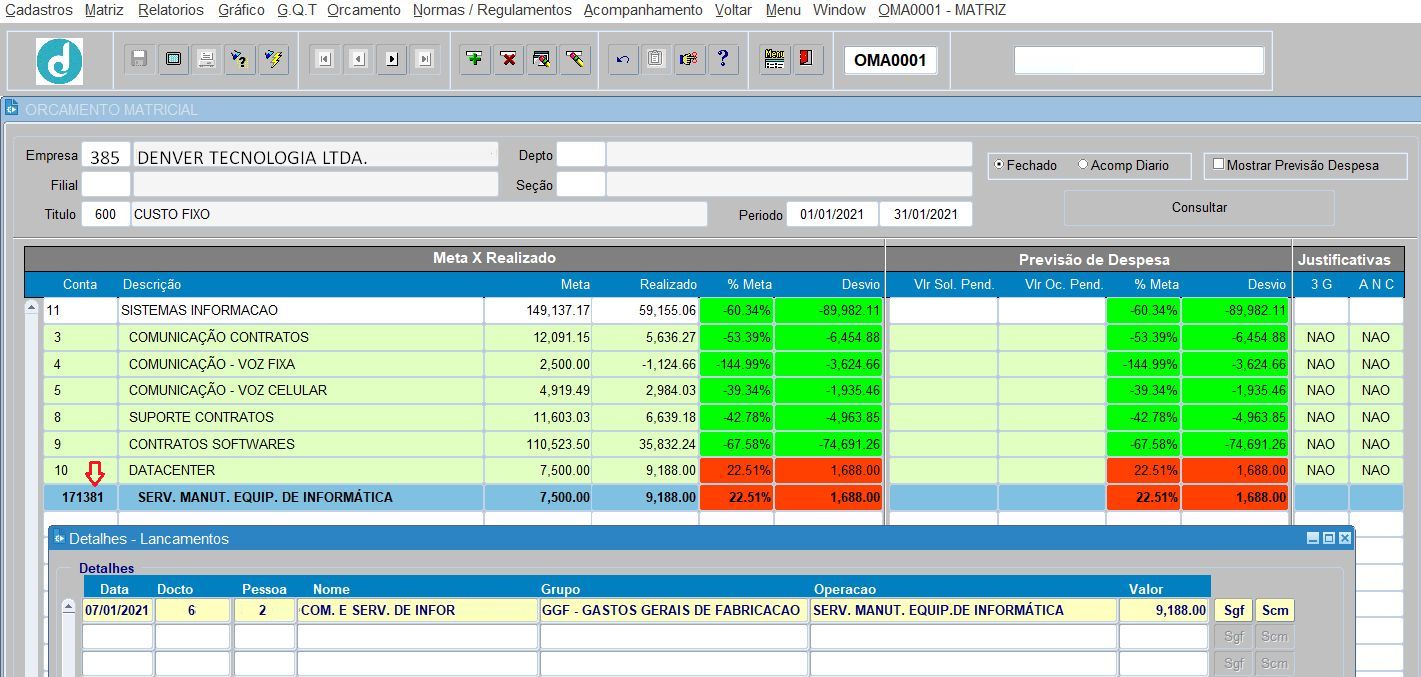Click the enter query icon with question mark
The height and width of the screenshot is (677, 1421).
[240, 59]
